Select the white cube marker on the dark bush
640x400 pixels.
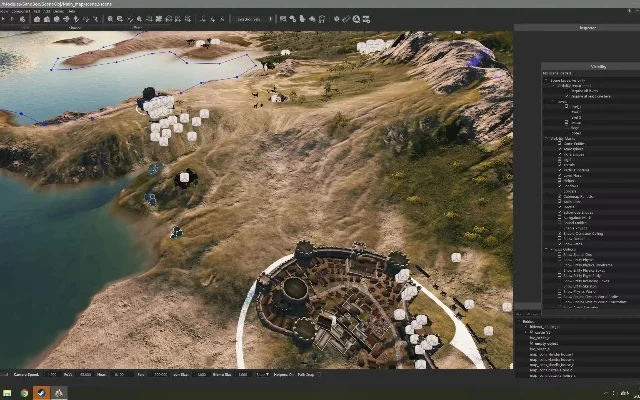click(184, 177)
